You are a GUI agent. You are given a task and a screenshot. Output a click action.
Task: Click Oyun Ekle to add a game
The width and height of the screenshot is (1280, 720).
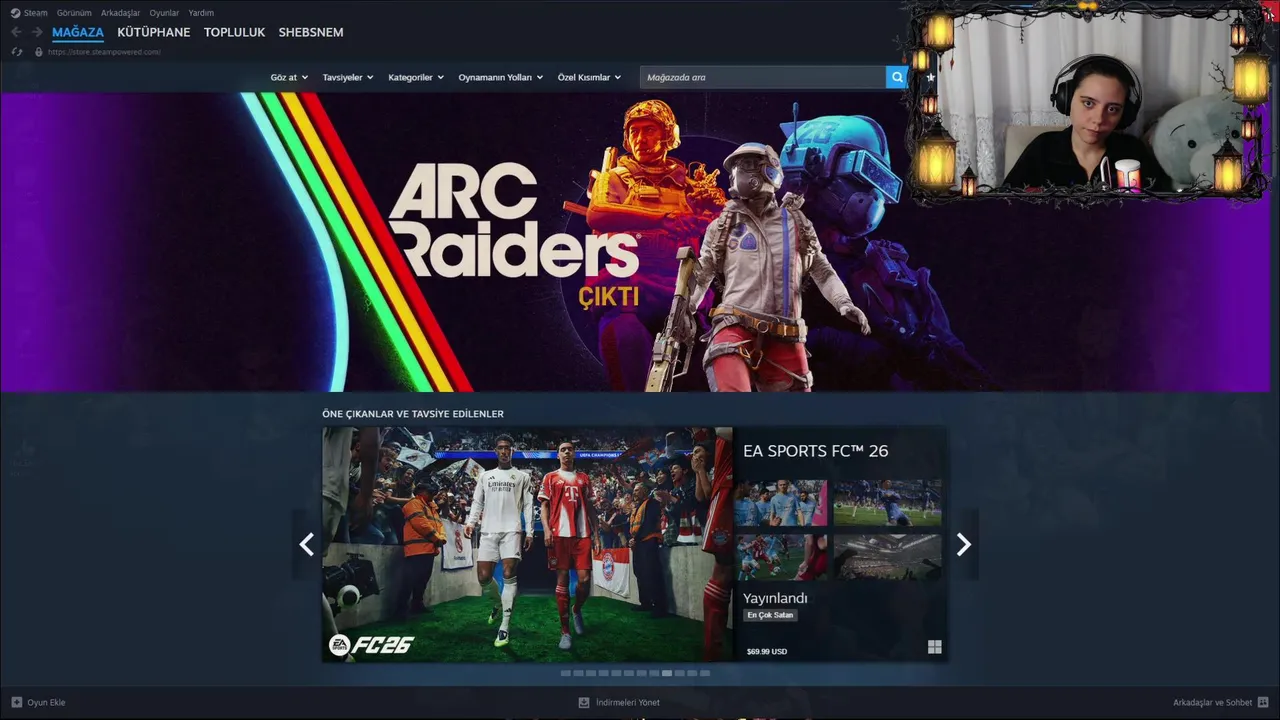point(46,702)
